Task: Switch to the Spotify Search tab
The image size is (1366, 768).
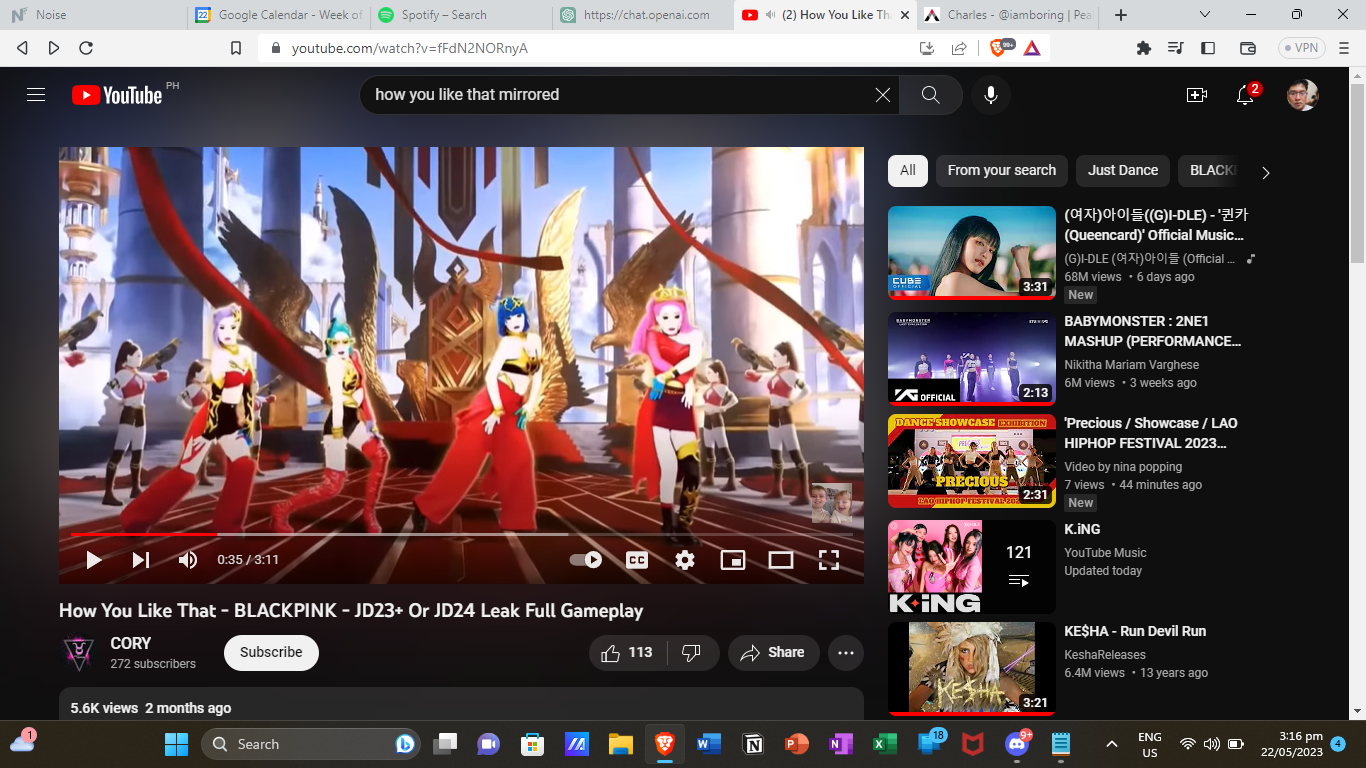Action: pyautogui.click(x=461, y=15)
